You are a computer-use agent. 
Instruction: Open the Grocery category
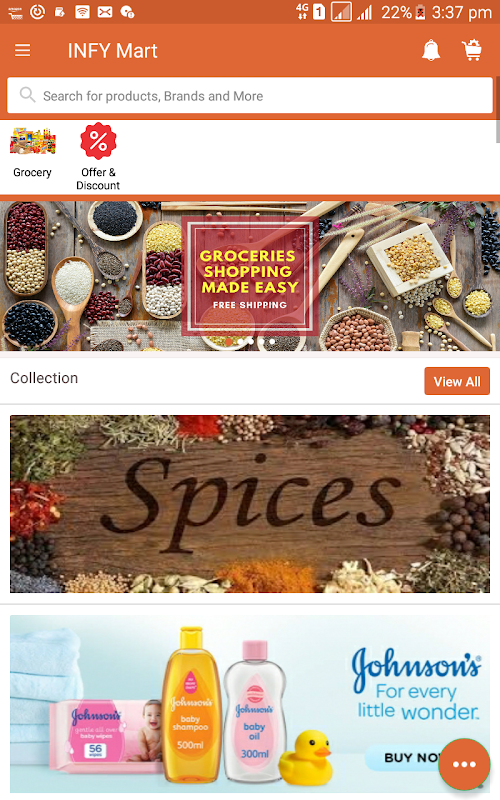(32, 152)
